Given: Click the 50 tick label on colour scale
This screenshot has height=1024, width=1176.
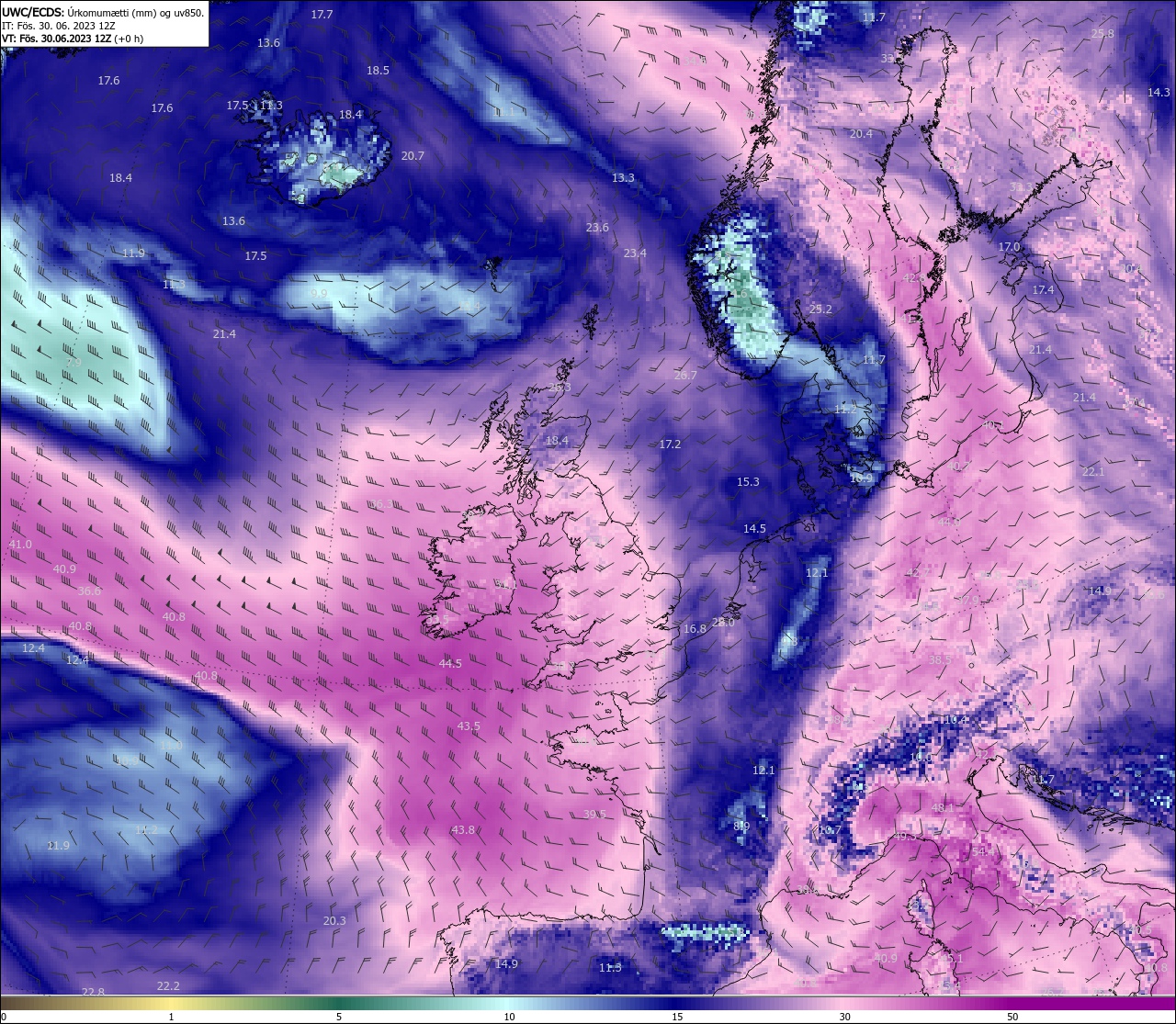Looking at the screenshot, I should point(1012,1017).
